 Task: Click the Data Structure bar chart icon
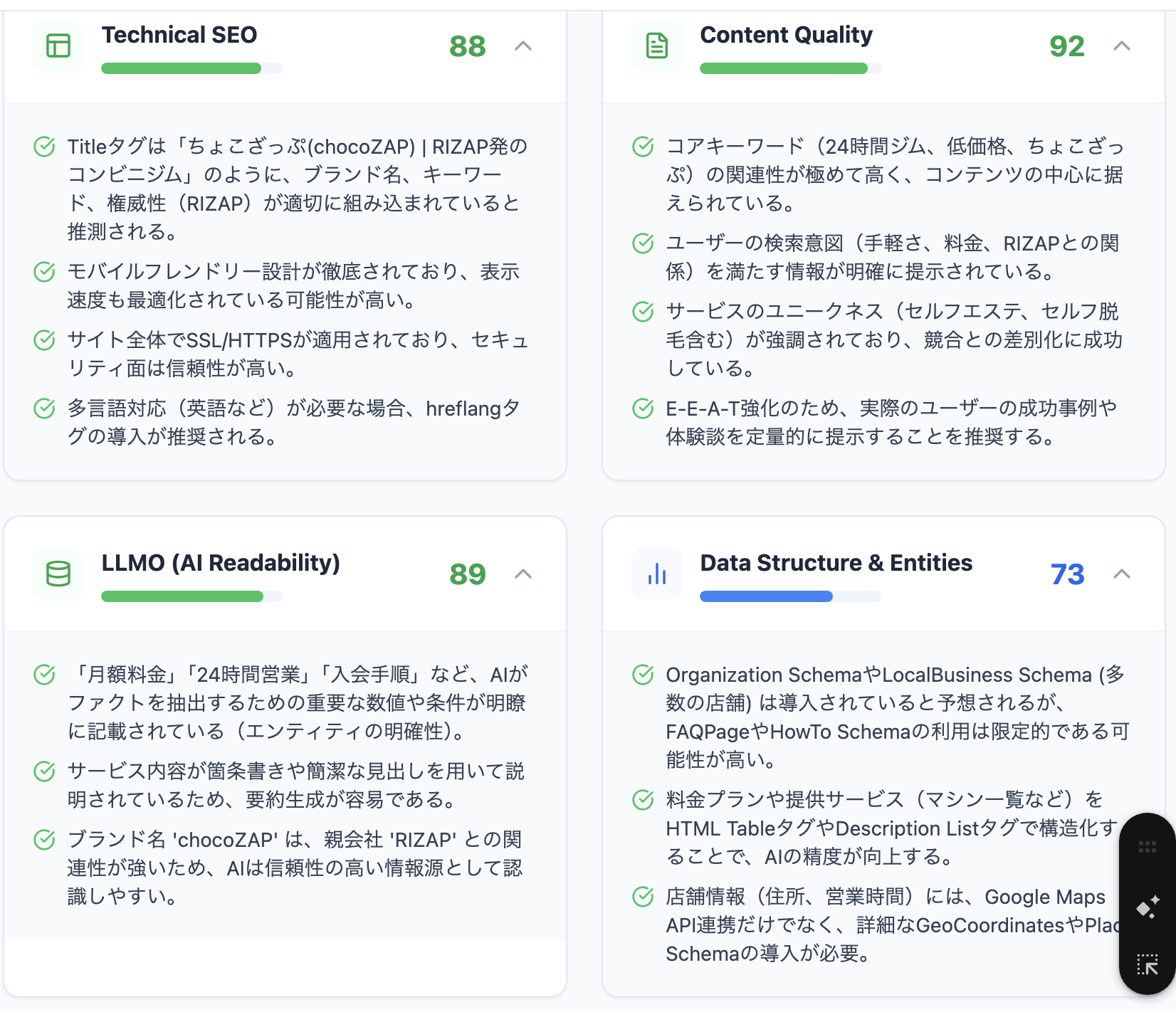pos(656,574)
